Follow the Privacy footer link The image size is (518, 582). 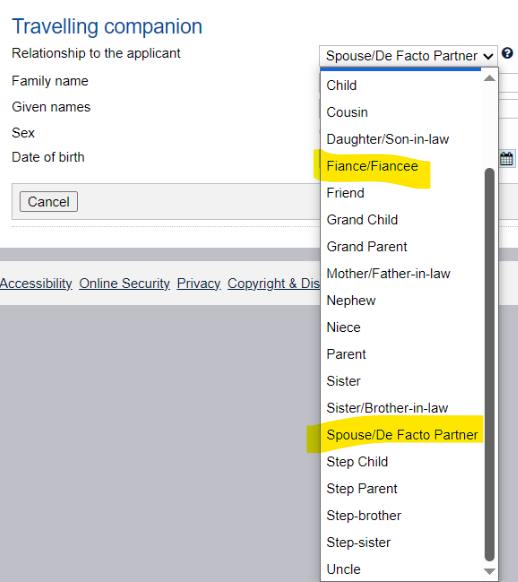(x=199, y=284)
